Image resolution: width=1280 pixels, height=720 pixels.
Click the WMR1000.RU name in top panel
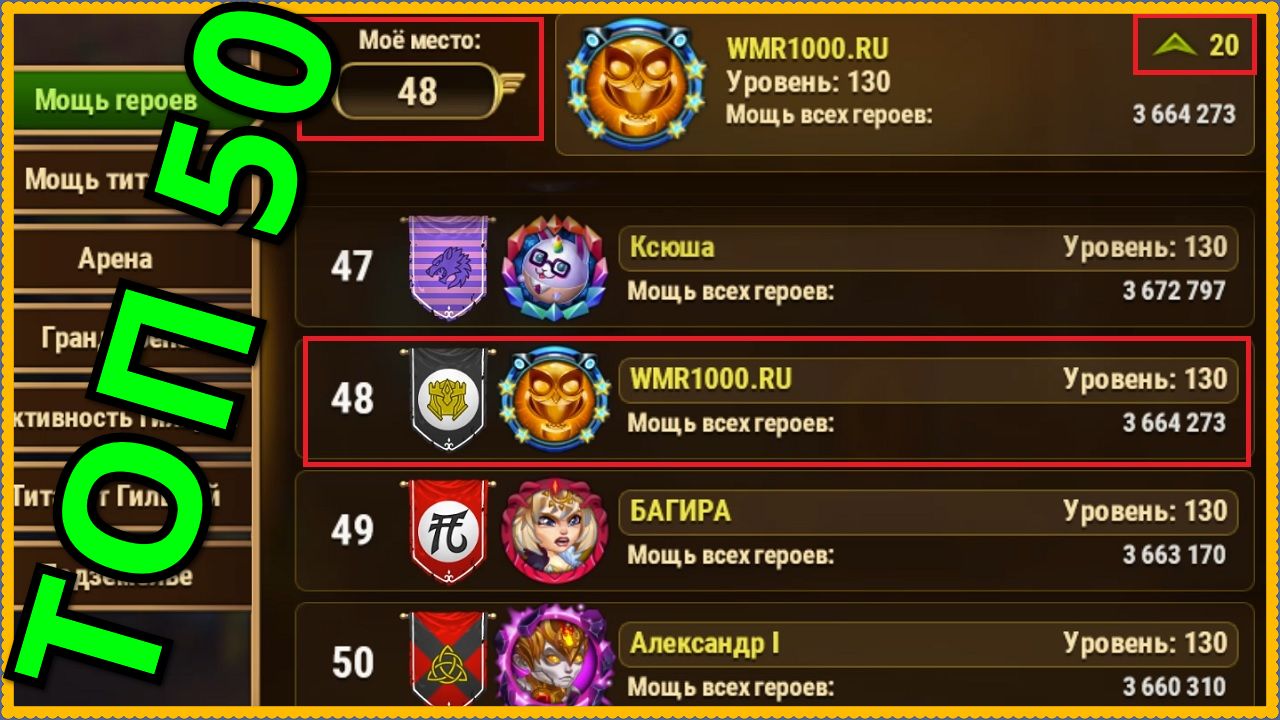(807, 48)
